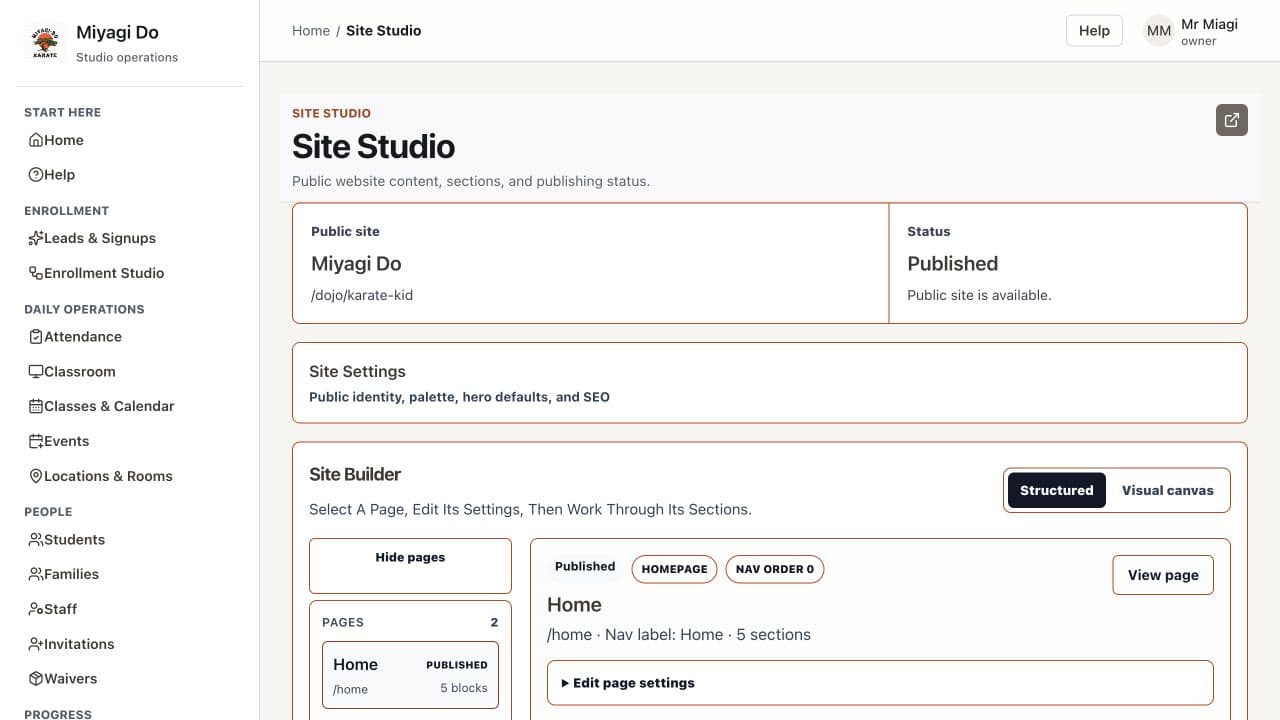Click the Enrollment Studio workflow icon

[36, 273]
